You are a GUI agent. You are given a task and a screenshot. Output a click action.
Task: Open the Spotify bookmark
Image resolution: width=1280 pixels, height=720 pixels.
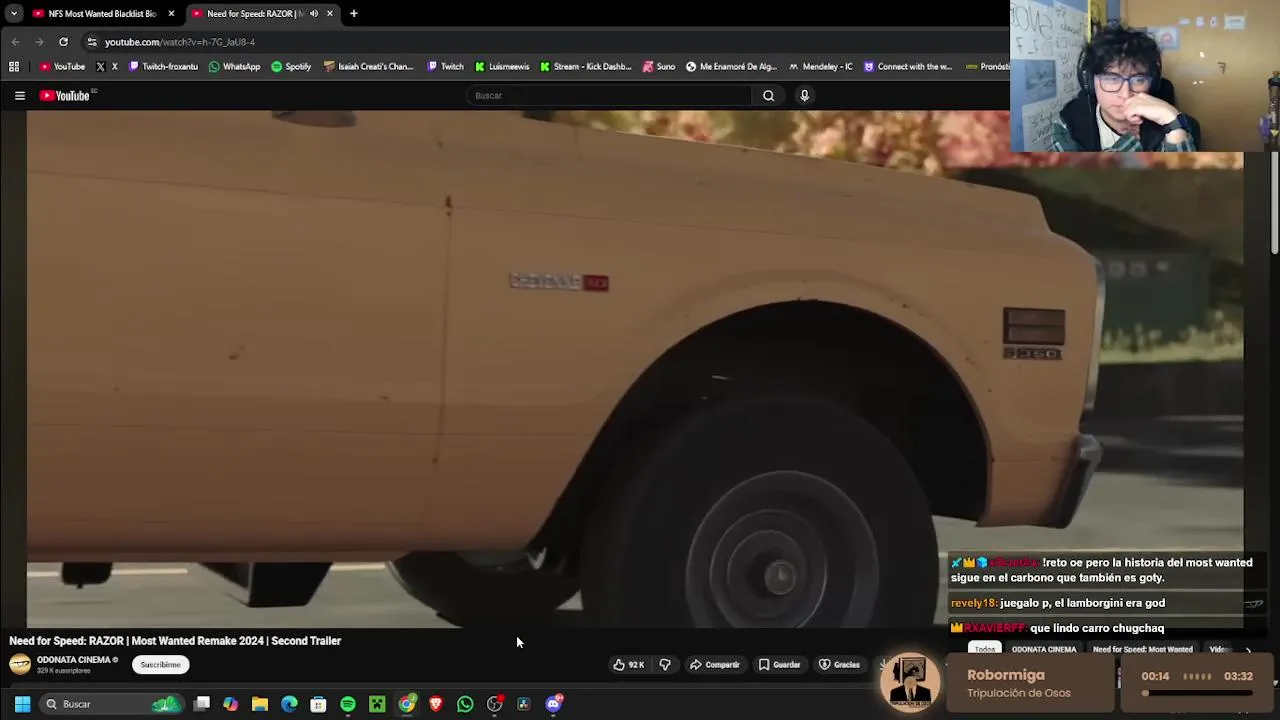click(x=291, y=67)
